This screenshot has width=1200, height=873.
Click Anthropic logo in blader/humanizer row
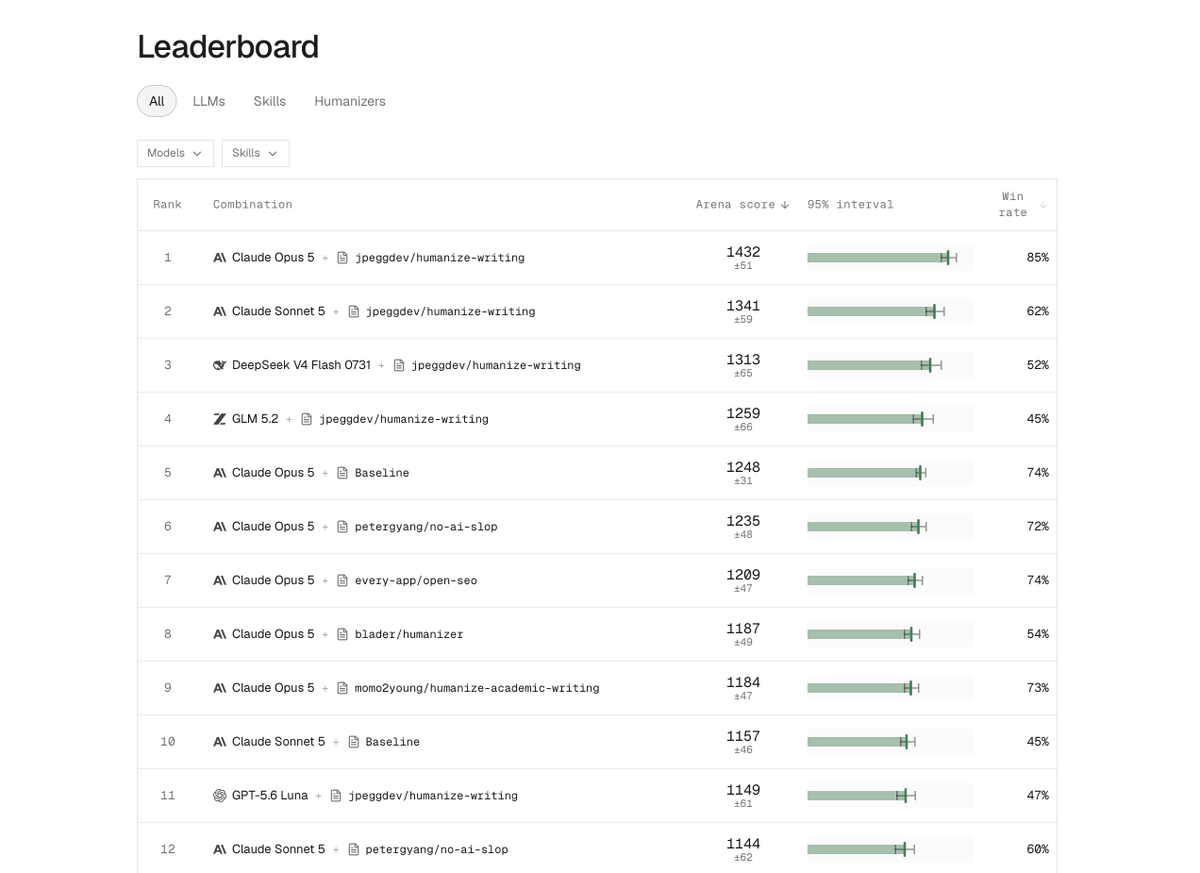coord(220,634)
